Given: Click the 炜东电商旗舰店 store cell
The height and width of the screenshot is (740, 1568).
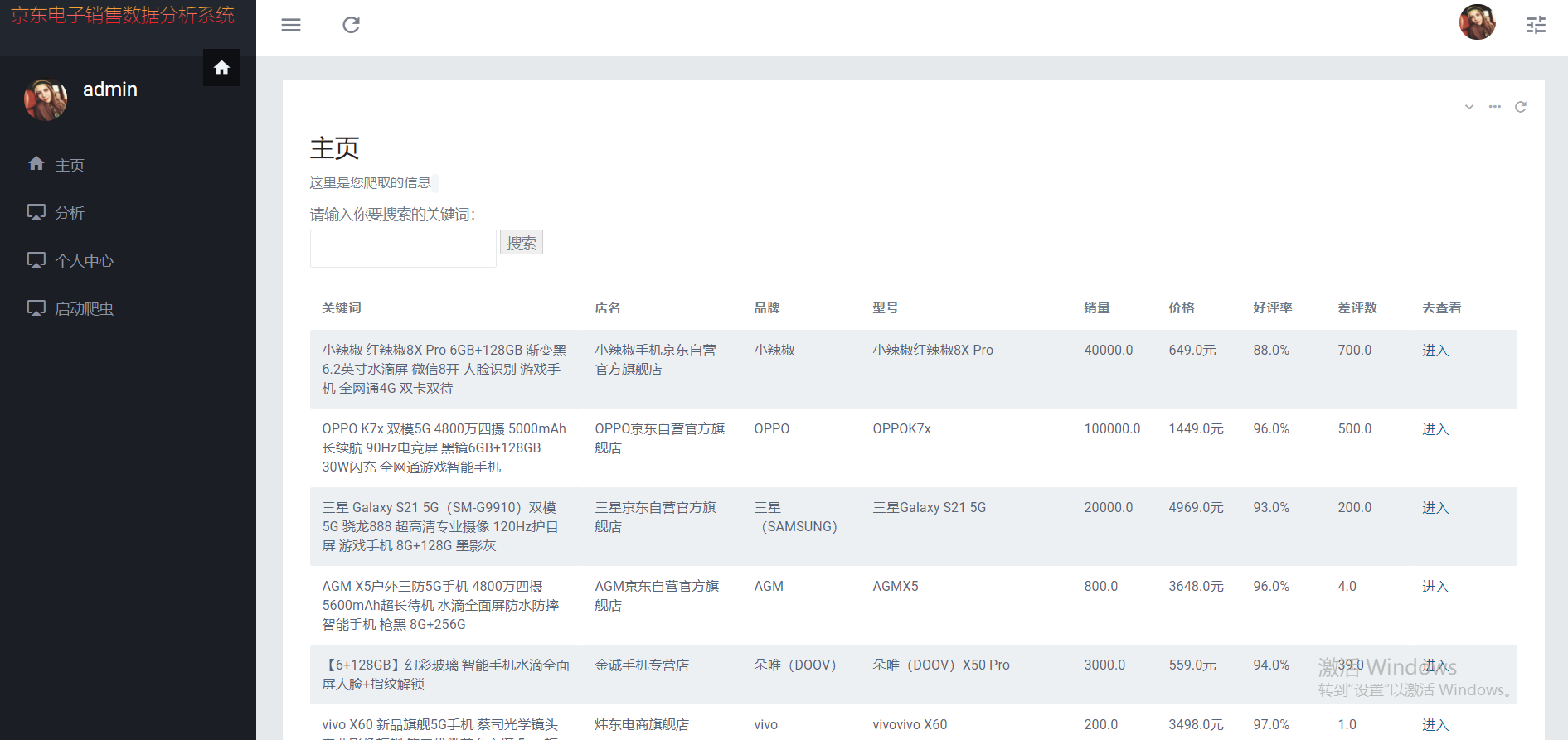Looking at the screenshot, I should [x=642, y=725].
